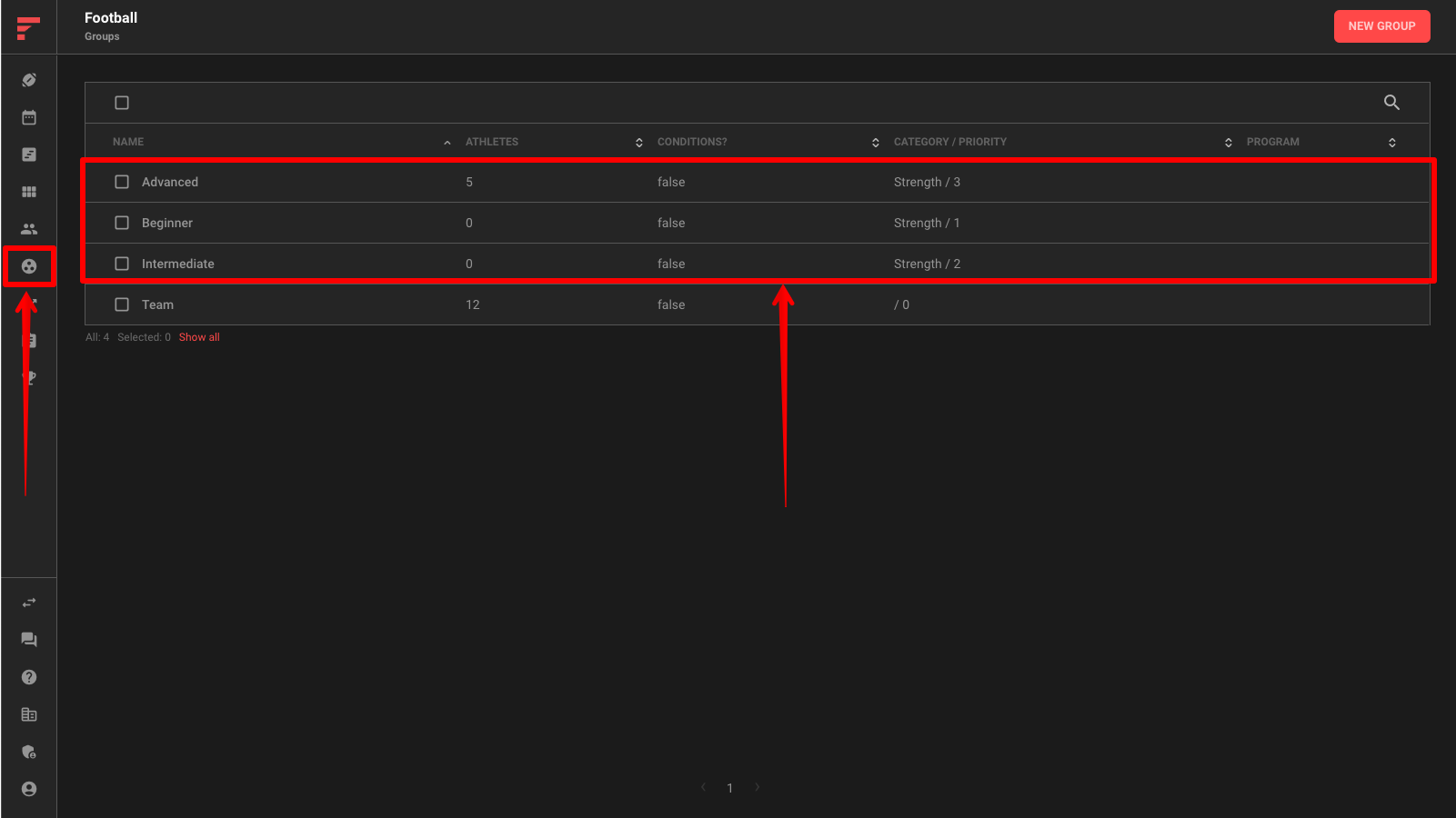Toggle the select-all checkbox in table header
Screen dimensions: 1456x818
pyautogui.click(x=122, y=103)
